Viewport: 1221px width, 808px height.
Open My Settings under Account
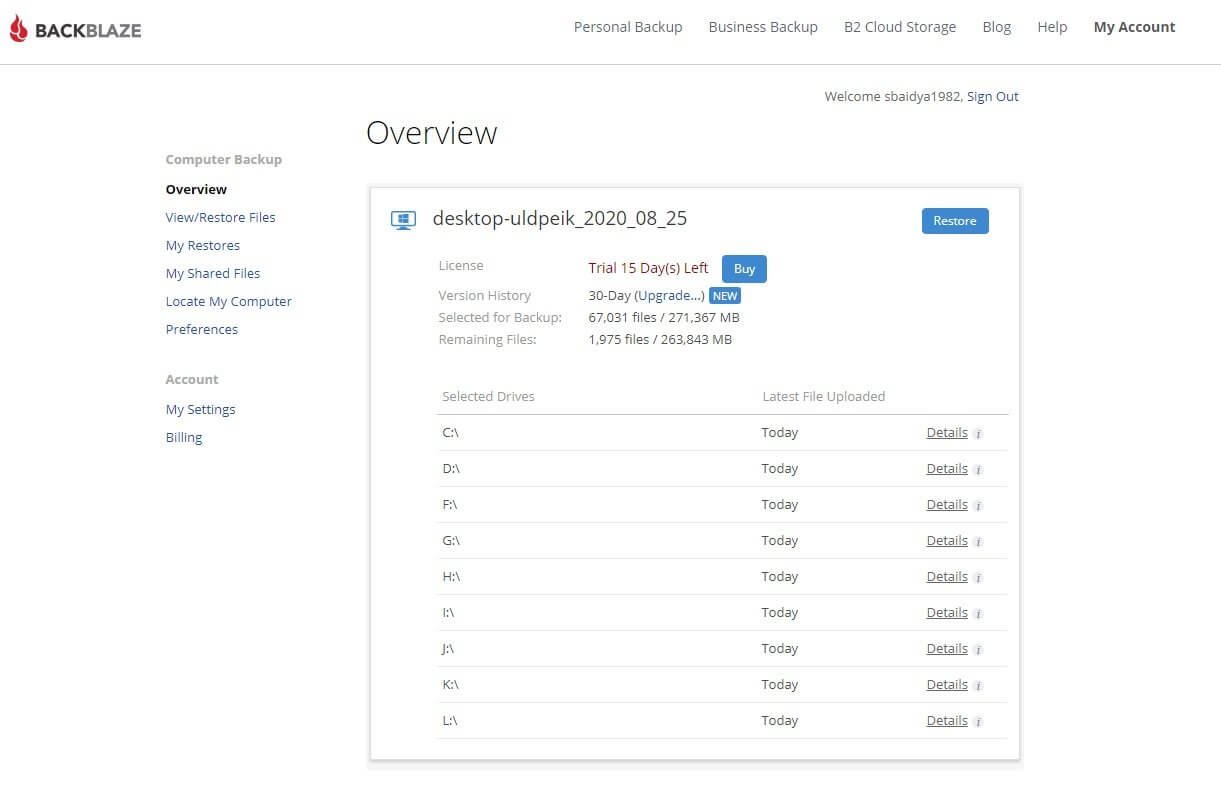click(201, 409)
